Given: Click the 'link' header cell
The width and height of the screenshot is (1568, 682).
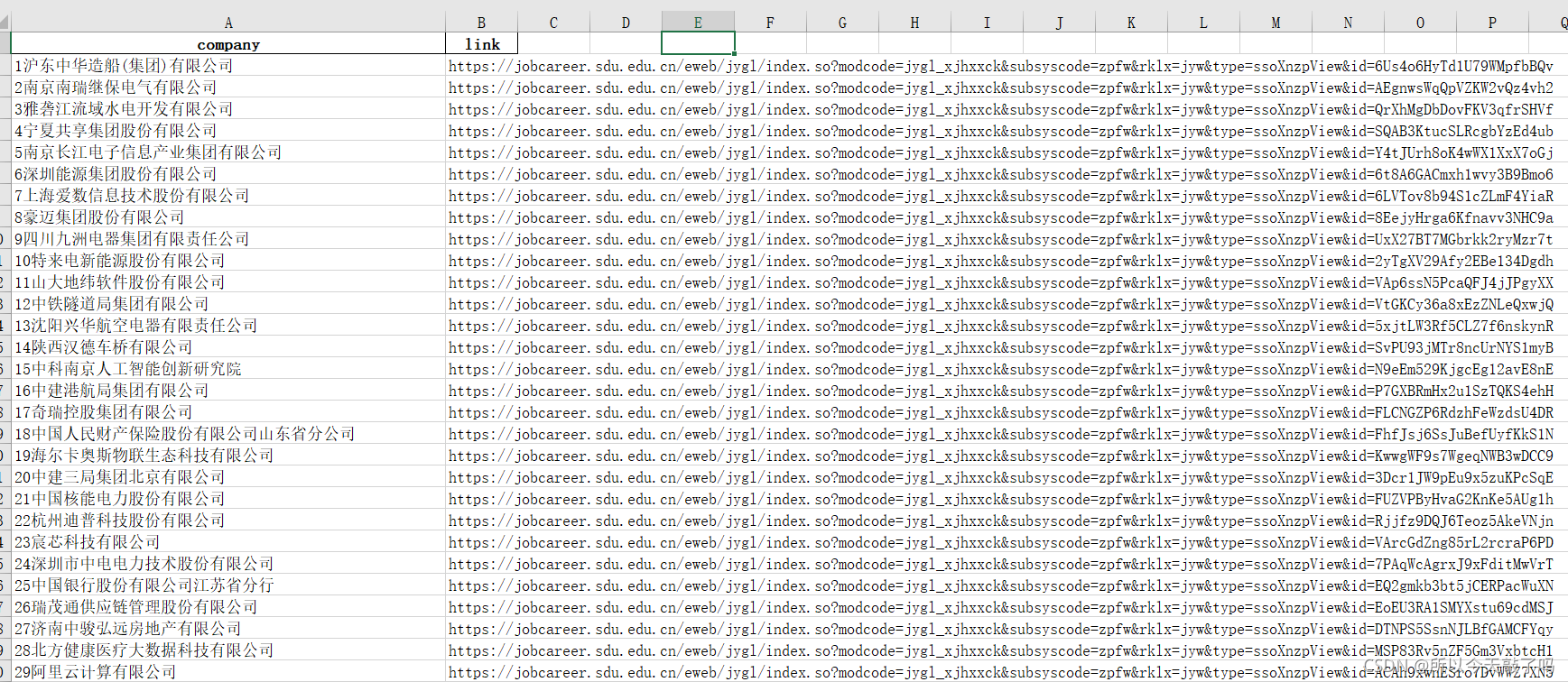Looking at the screenshot, I should pos(481,43).
